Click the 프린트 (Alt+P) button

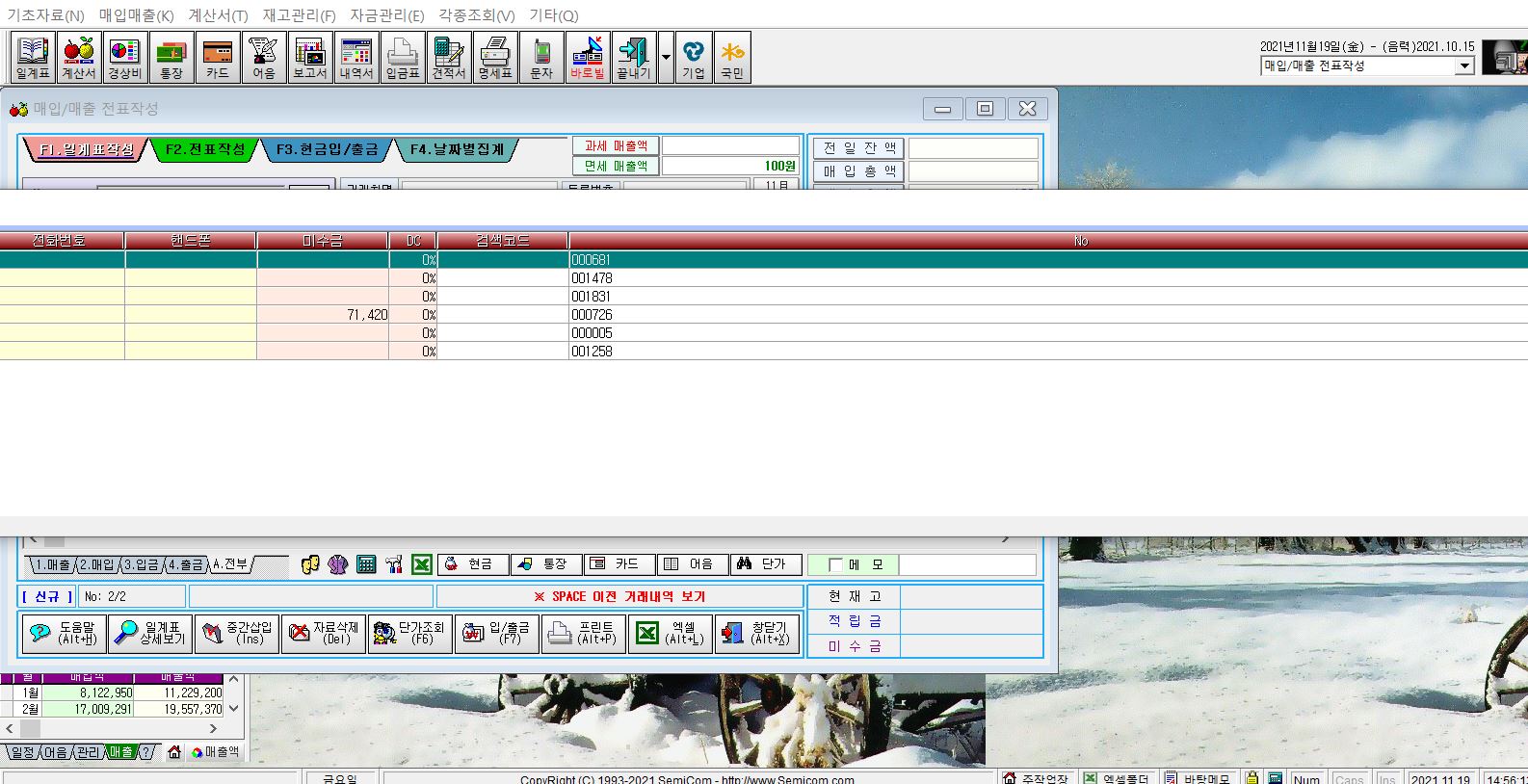click(584, 633)
